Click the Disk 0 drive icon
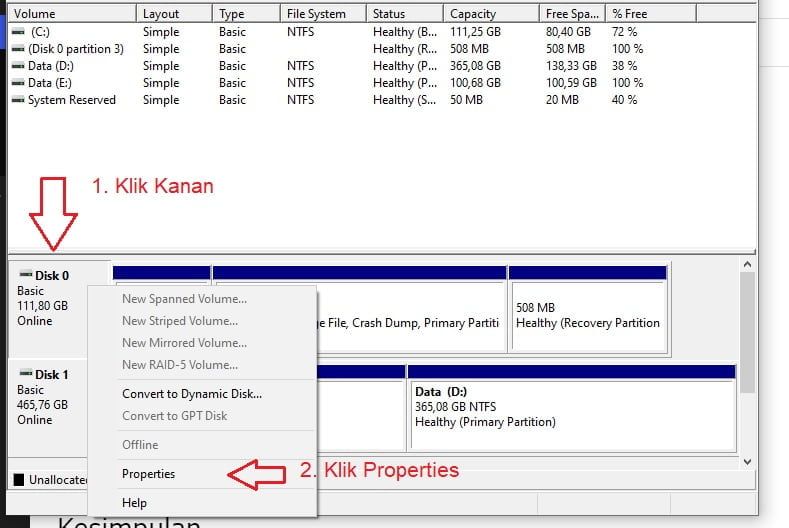789x528 pixels. coord(26,274)
